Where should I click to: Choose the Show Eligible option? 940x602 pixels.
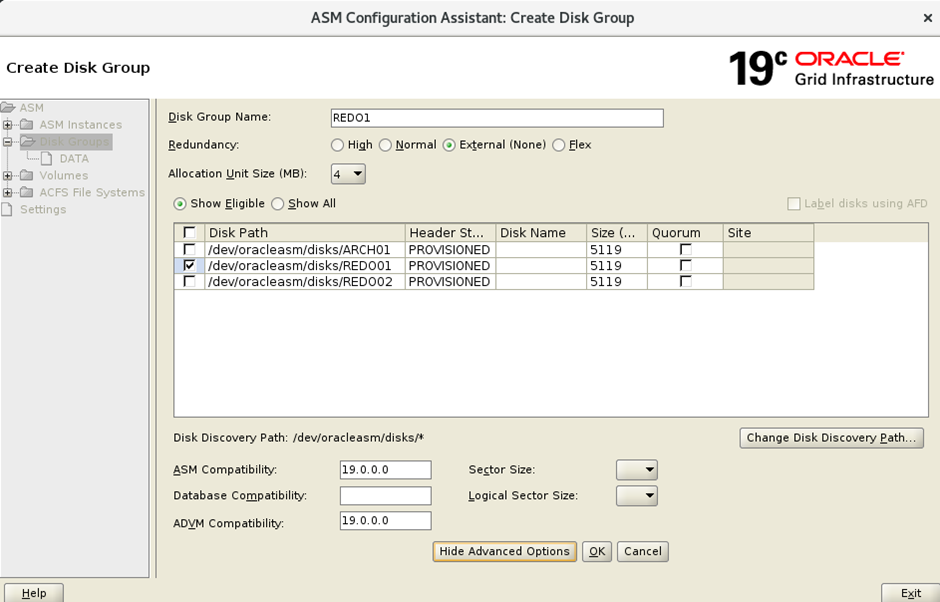pos(180,204)
